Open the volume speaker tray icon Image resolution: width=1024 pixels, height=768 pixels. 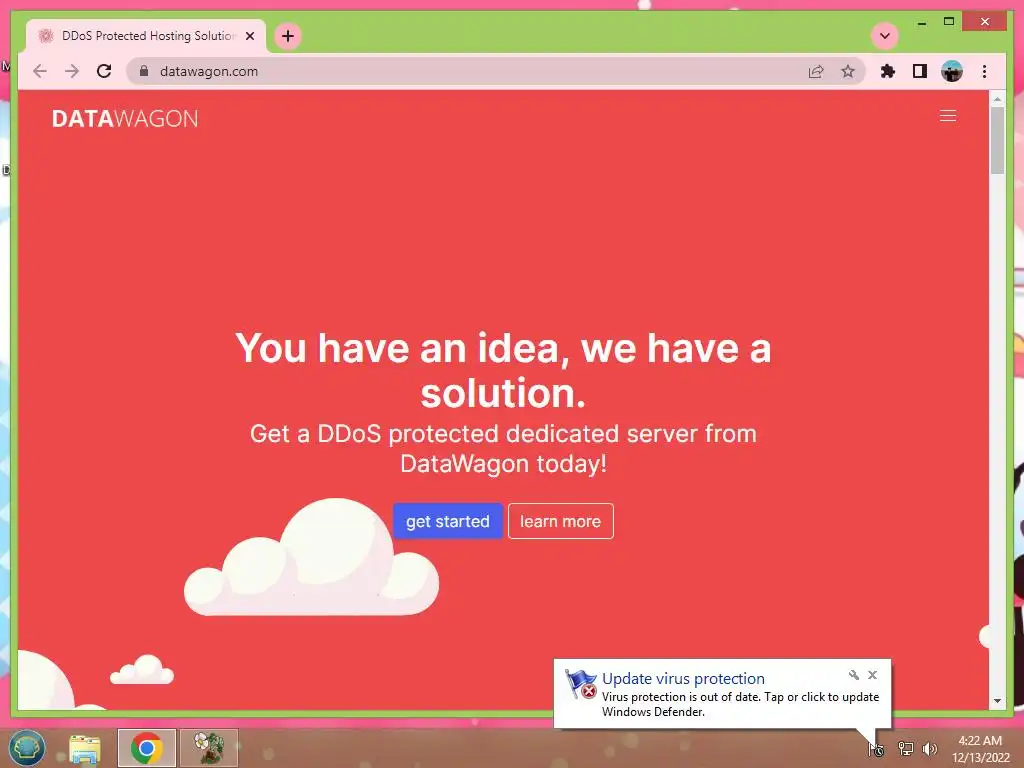[930, 748]
